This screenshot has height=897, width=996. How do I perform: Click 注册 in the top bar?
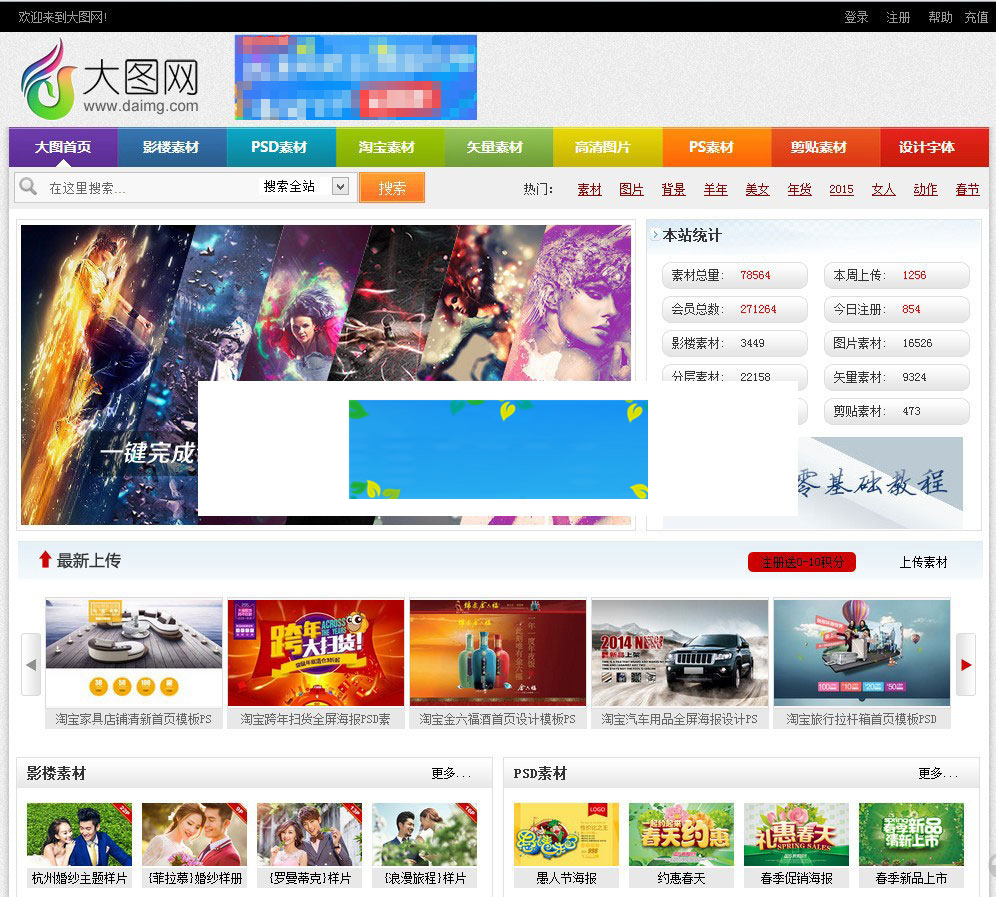(x=898, y=17)
